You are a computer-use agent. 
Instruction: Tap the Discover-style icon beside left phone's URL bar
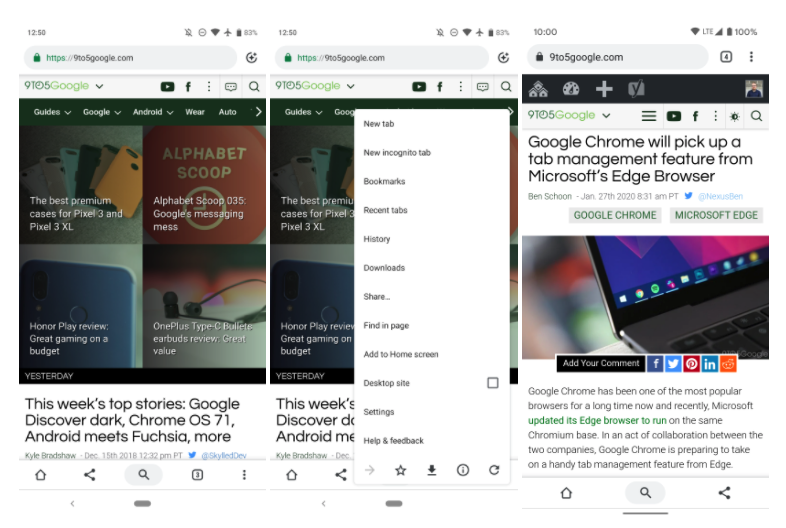click(252, 58)
